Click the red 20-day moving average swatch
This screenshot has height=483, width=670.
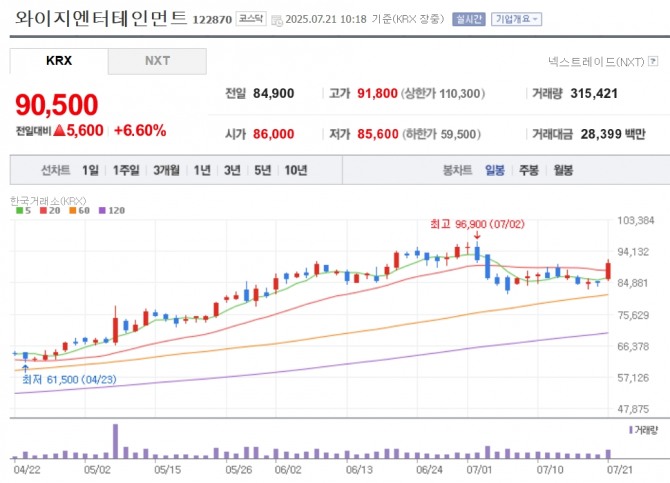click(43, 210)
